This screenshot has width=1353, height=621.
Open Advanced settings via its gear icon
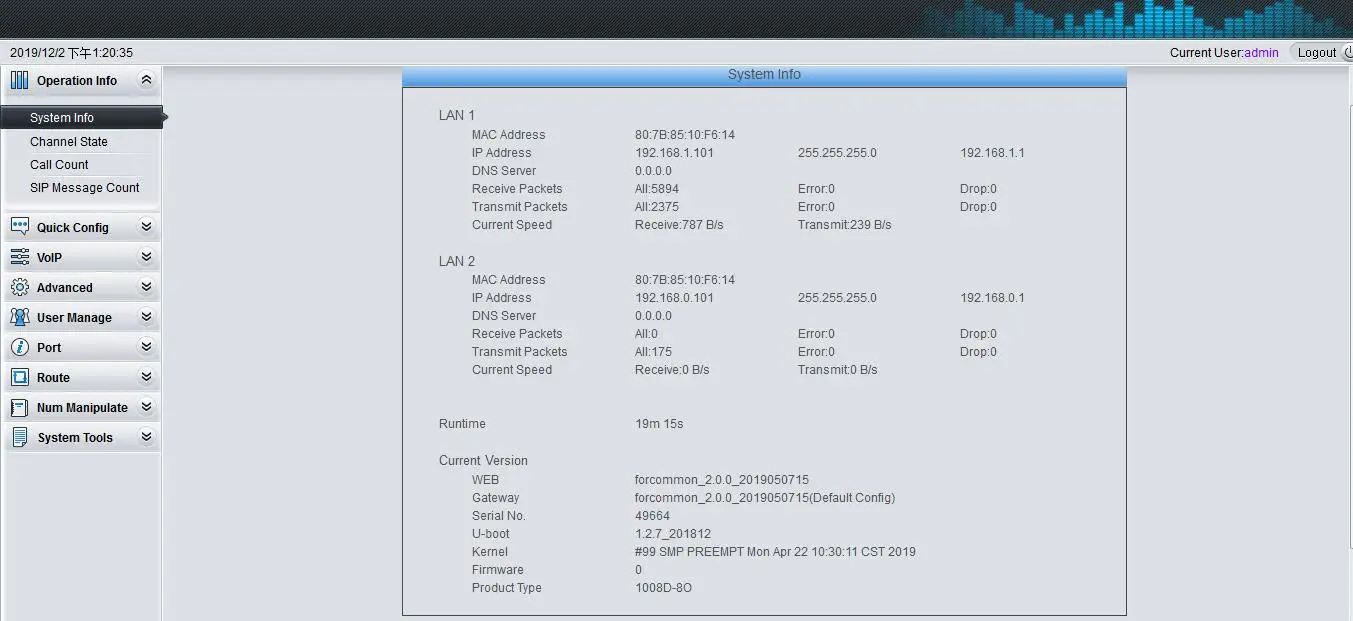(20, 287)
